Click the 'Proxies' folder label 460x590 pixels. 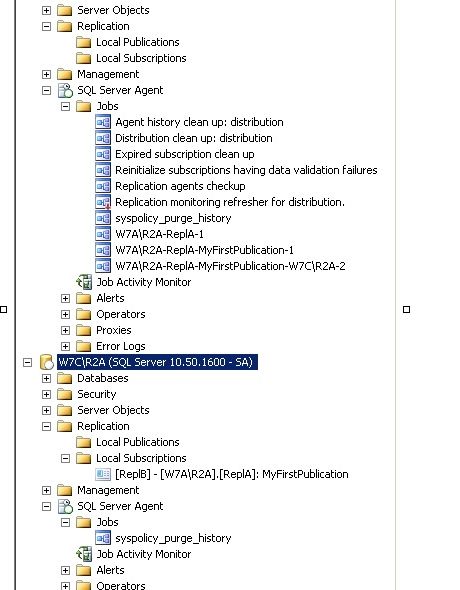(114, 330)
